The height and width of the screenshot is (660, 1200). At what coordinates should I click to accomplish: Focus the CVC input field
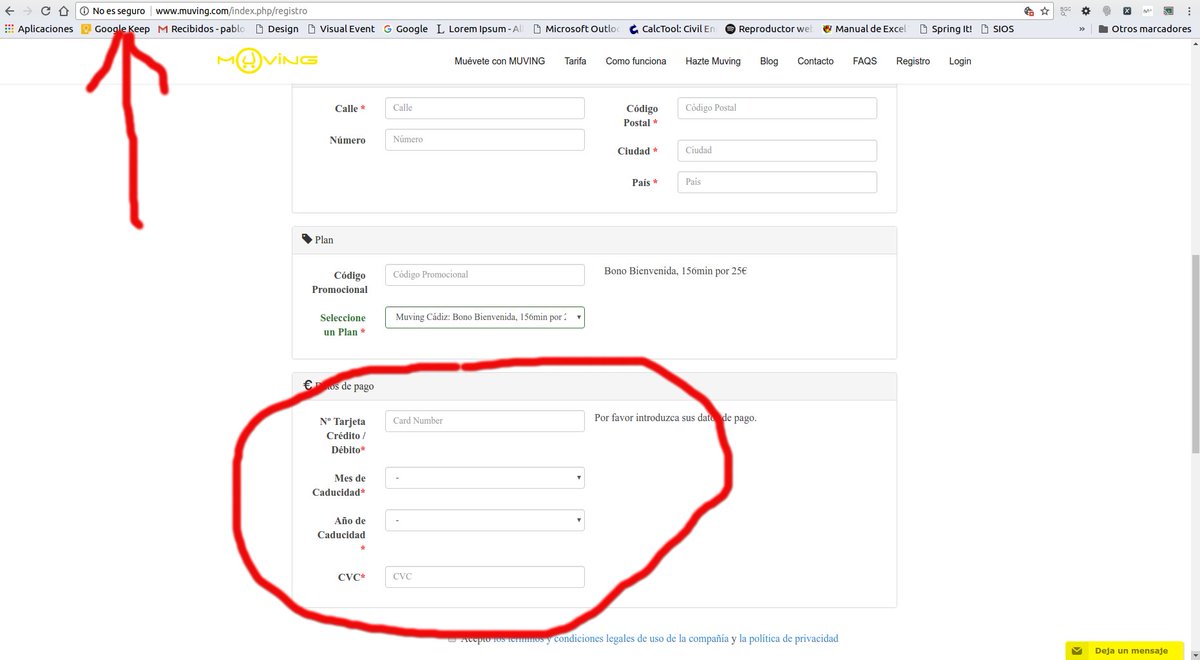485,577
